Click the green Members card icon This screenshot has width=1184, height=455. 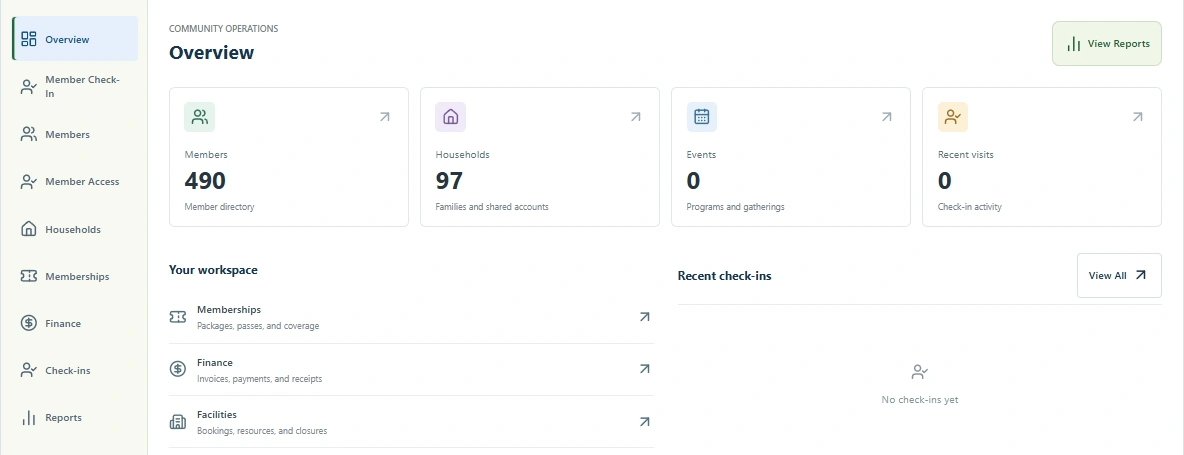(x=199, y=117)
